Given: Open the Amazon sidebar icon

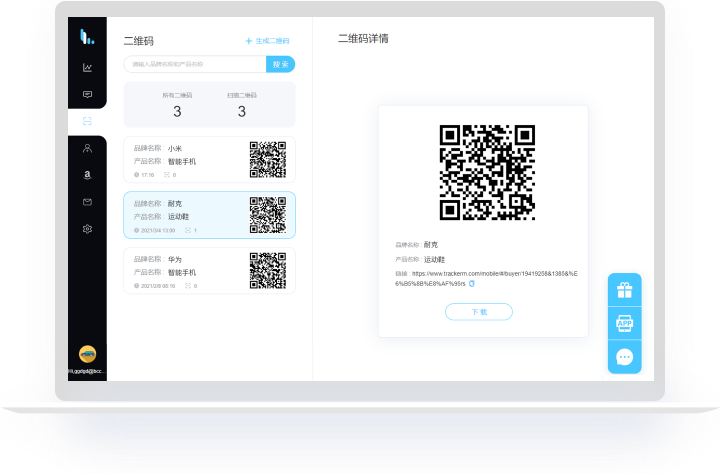Looking at the screenshot, I should coord(87,175).
